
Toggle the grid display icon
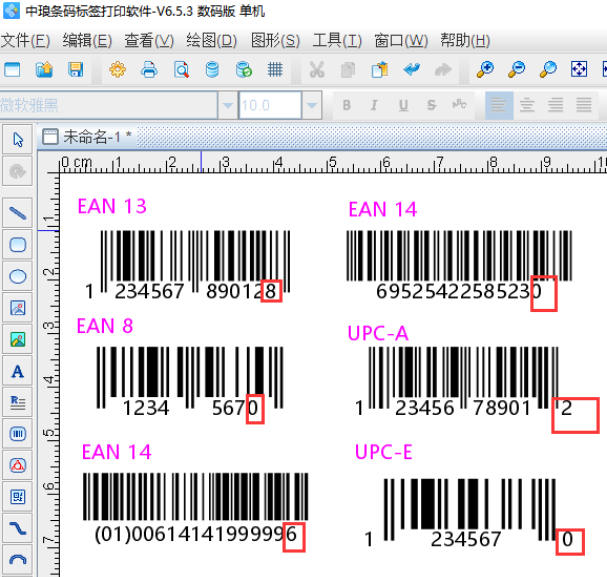coord(275,70)
